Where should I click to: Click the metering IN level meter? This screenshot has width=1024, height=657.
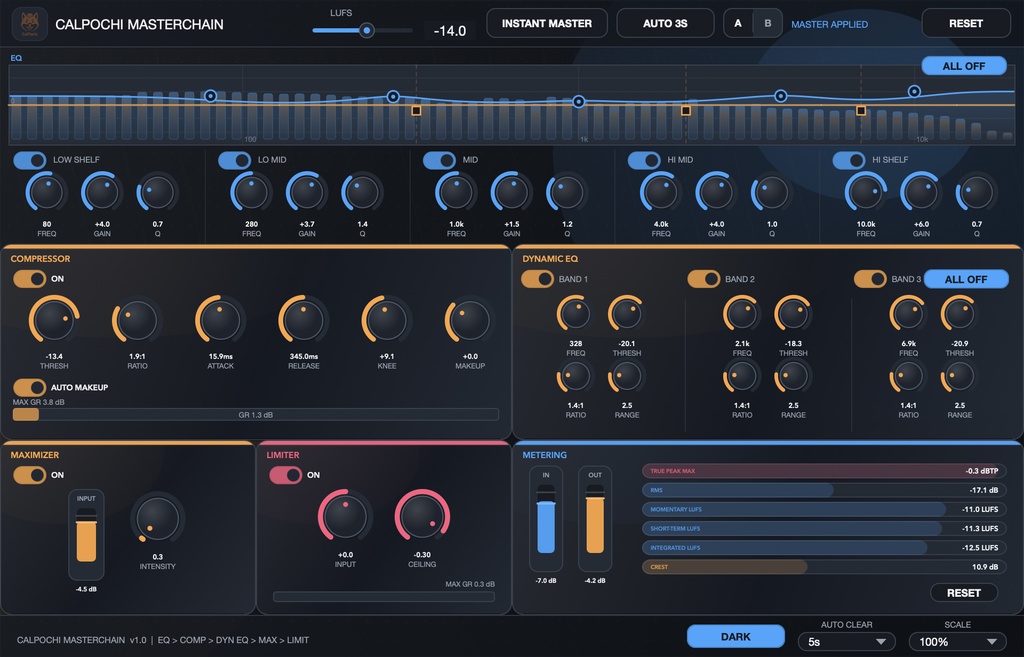[546, 519]
